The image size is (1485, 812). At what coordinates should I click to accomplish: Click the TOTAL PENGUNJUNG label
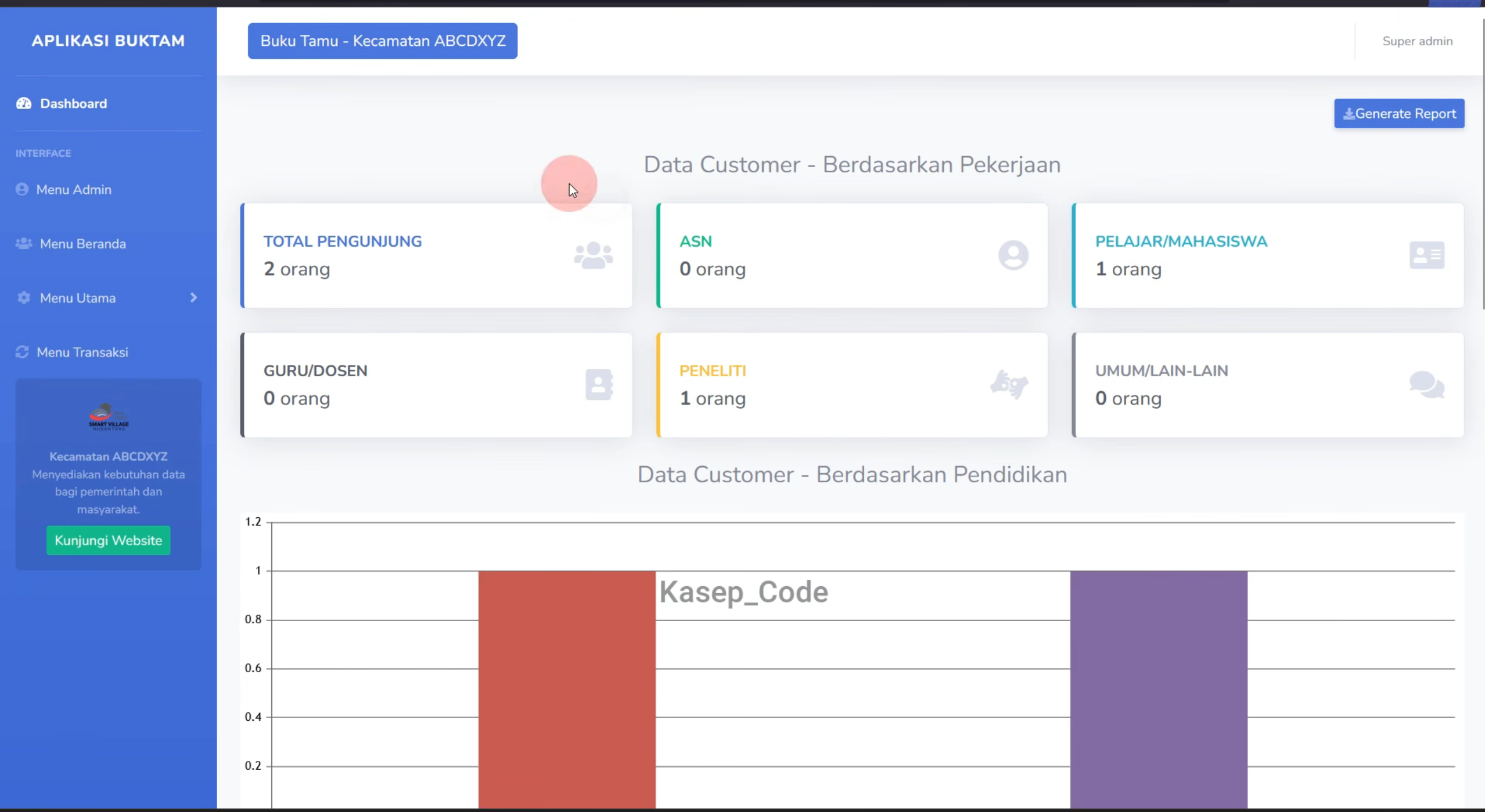[x=343, y=241]
